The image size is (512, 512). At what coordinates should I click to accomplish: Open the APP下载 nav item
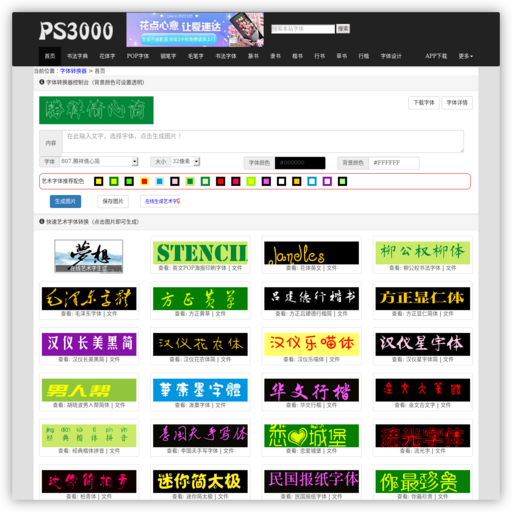point(436,56)
